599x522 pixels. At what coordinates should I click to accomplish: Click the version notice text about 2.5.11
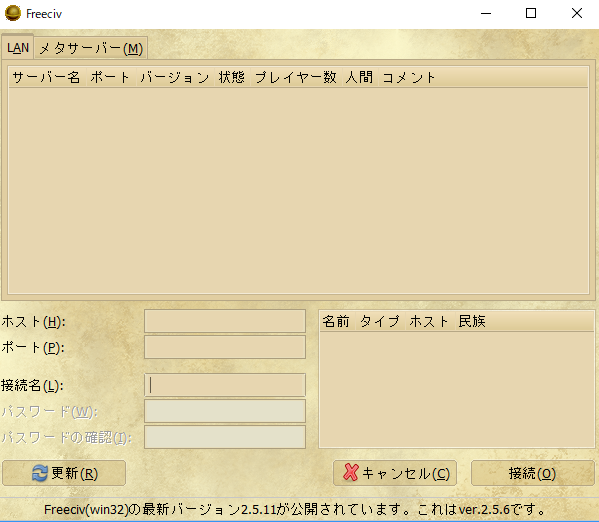(296, 509)
